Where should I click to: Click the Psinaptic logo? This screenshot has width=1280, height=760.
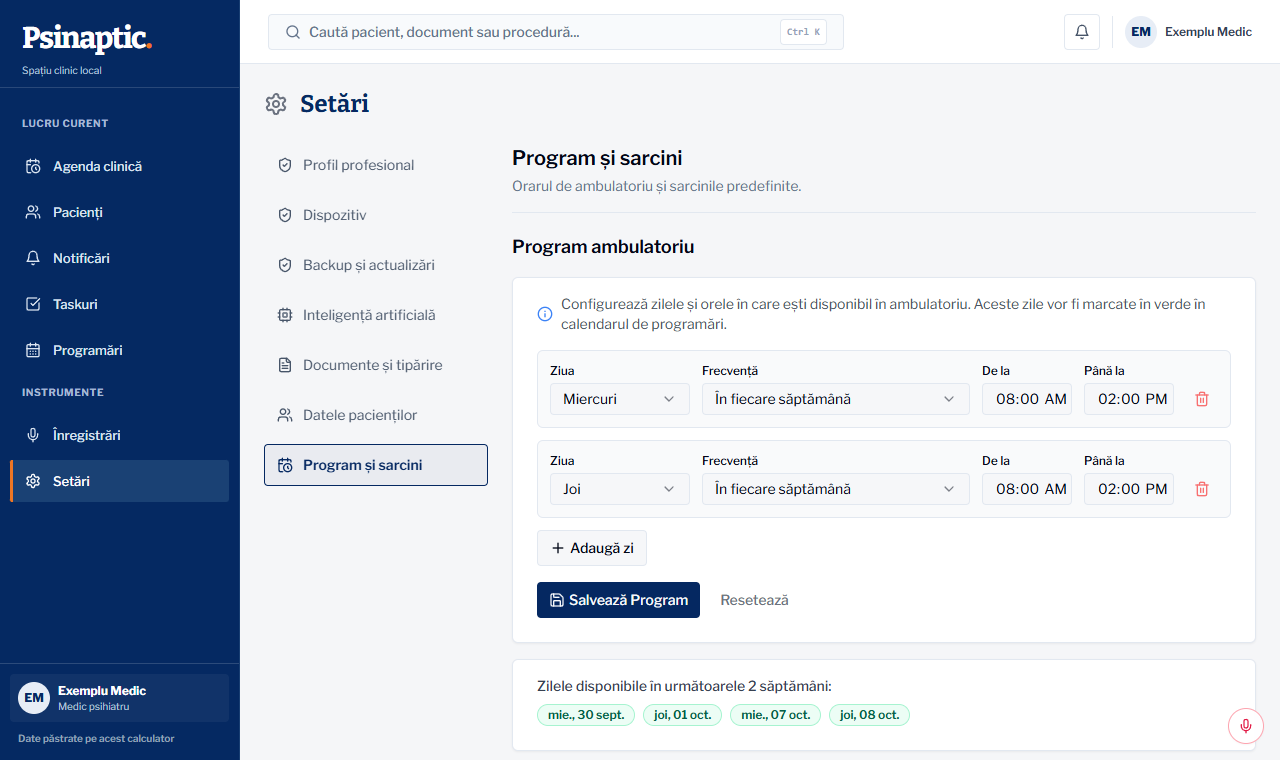[x=87, y=39]
